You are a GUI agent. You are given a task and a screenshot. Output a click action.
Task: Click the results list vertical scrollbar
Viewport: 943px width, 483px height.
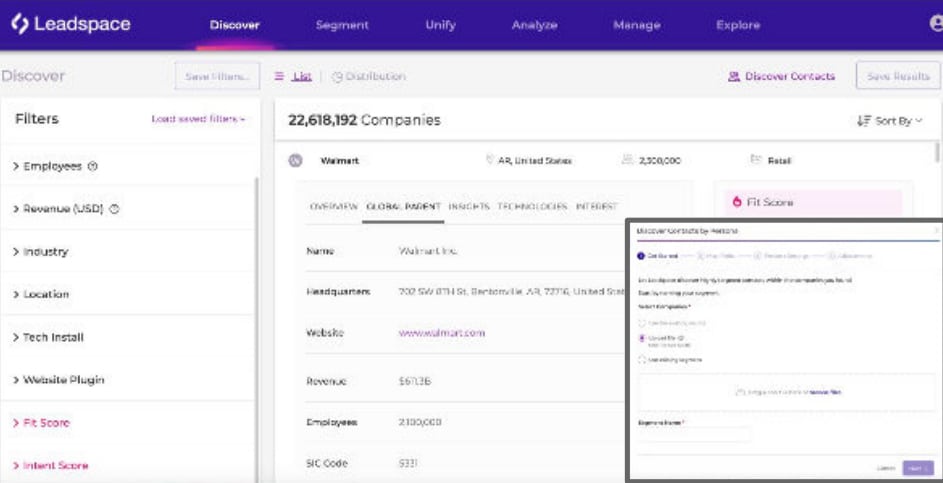(x=936, y=152)
